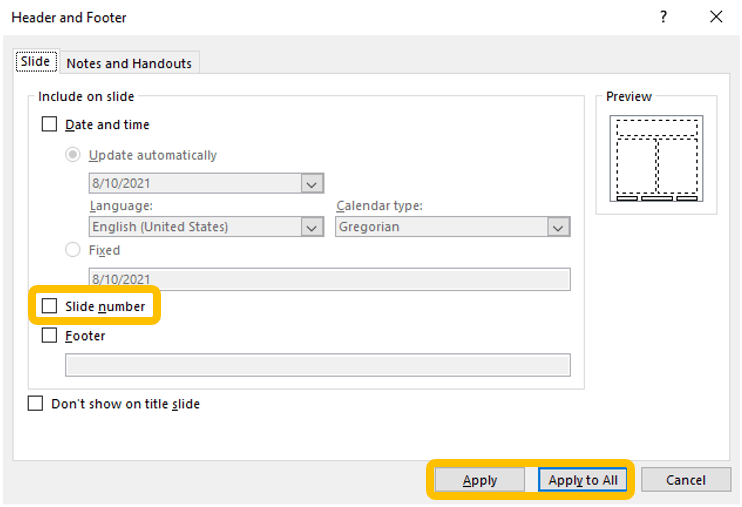Expand the Language dropdown
Screen dimensions: 742x507
point(312,227)
